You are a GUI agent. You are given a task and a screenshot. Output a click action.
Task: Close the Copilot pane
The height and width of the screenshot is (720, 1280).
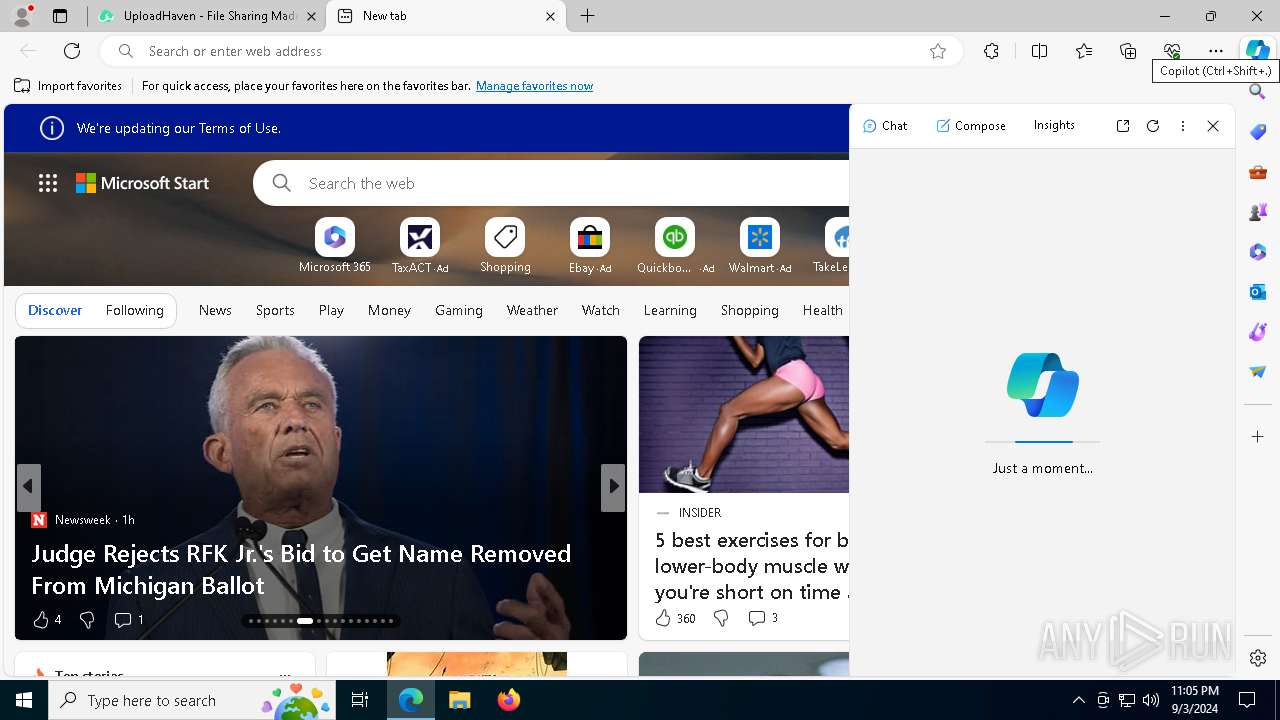(1213, 126)
